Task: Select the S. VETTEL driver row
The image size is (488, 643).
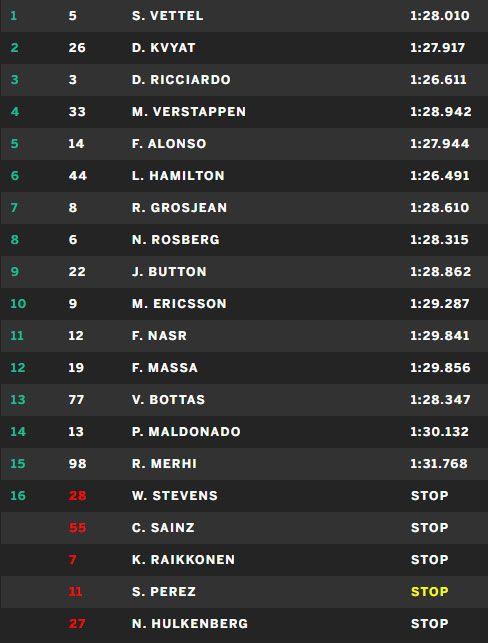Action: pyautogui.click(x=244, y=16)
